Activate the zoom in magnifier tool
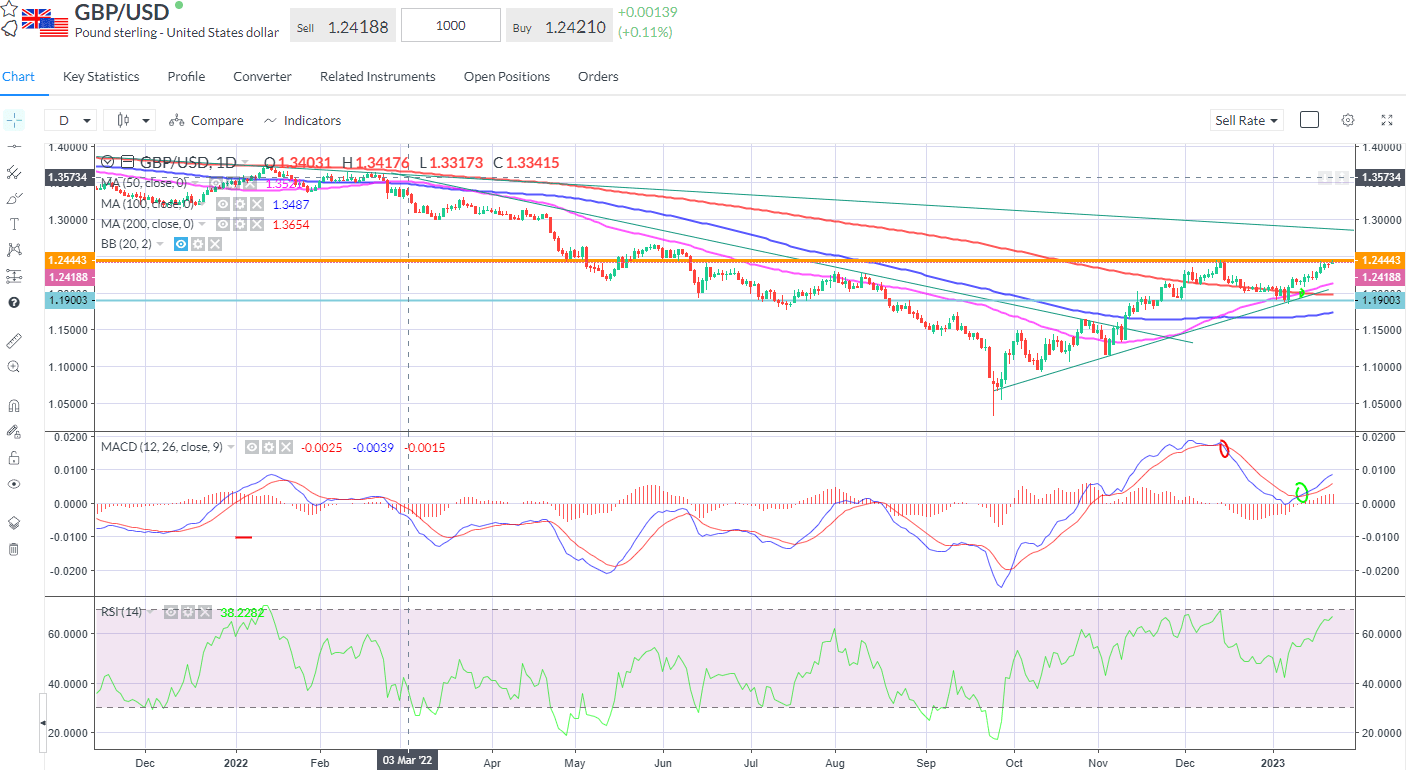 click(x=14, y=367)
